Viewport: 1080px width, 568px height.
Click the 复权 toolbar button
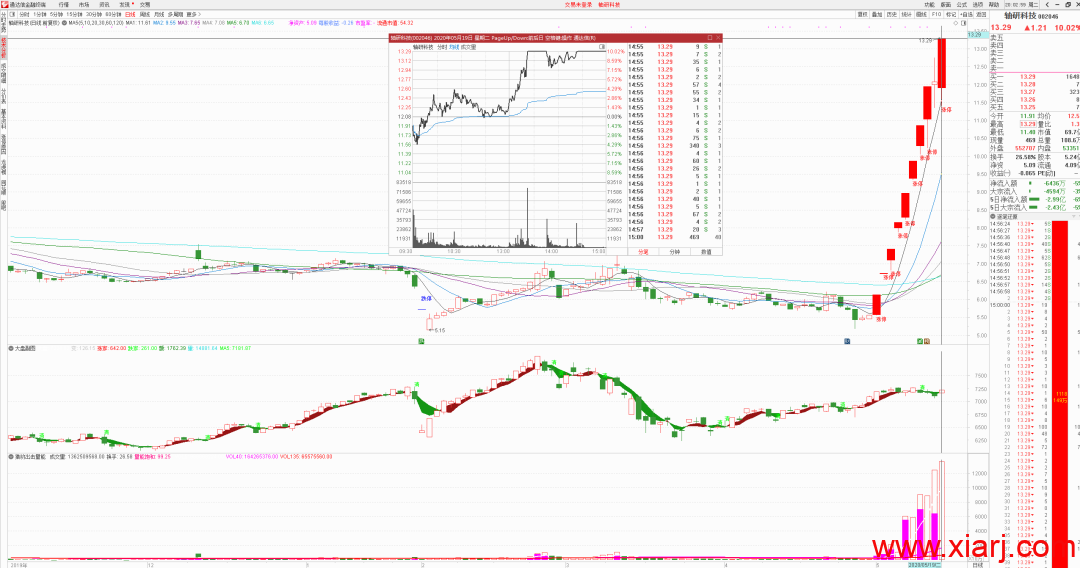coord(862,14)
